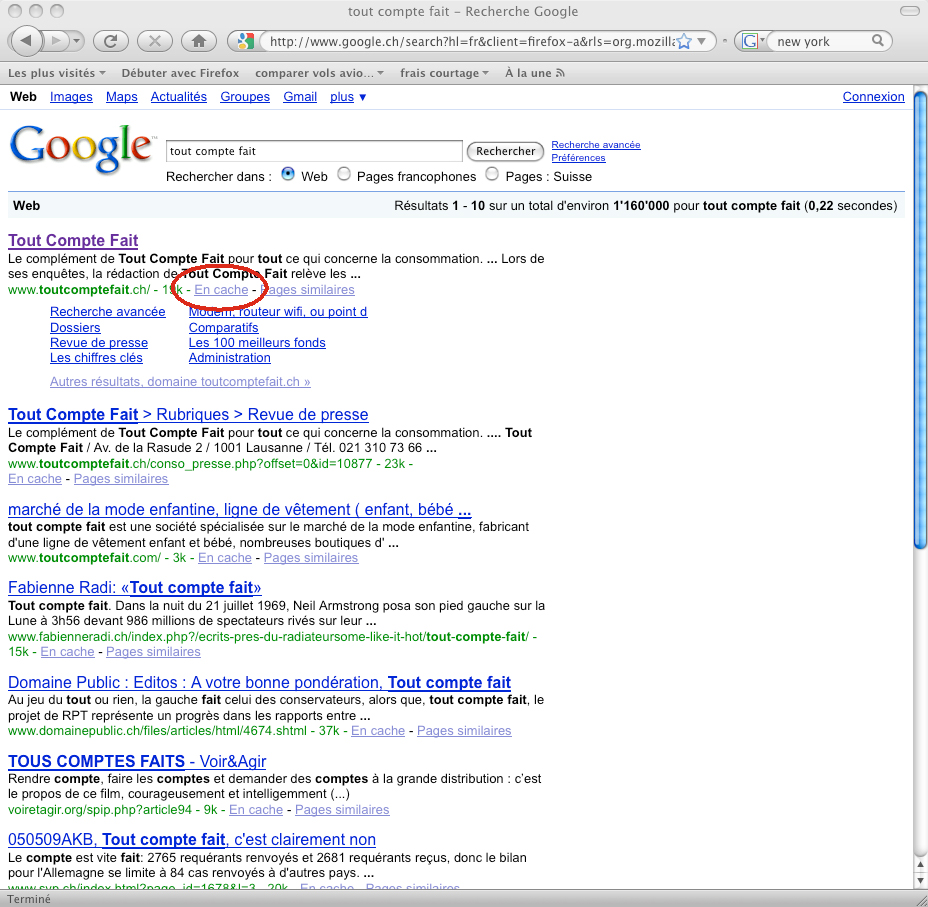Expand the 'plus' more services menu
Screen dimensions: 928x907
tap(348, 96)
